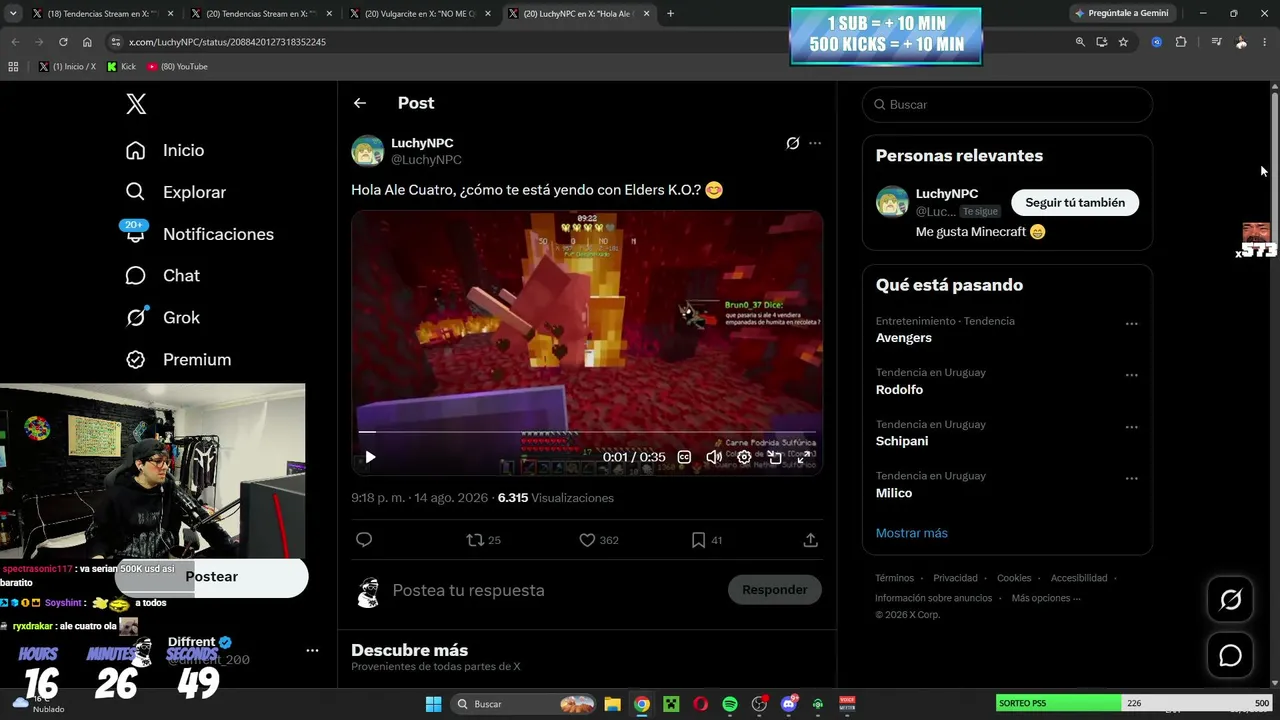Open the three-dot menu on LuchyNPC's post
Viewport: 1280px width, 720px height.
click(815, 143)
